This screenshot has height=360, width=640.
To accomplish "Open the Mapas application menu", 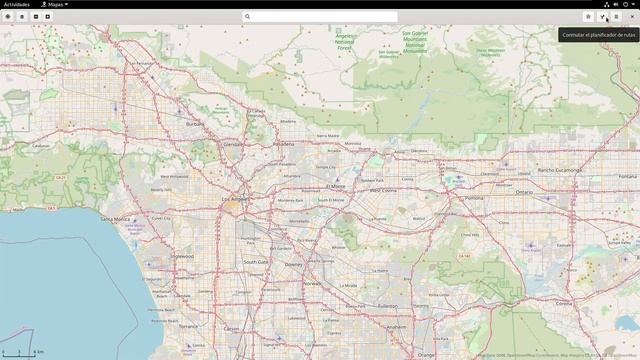I will point(55,4).
